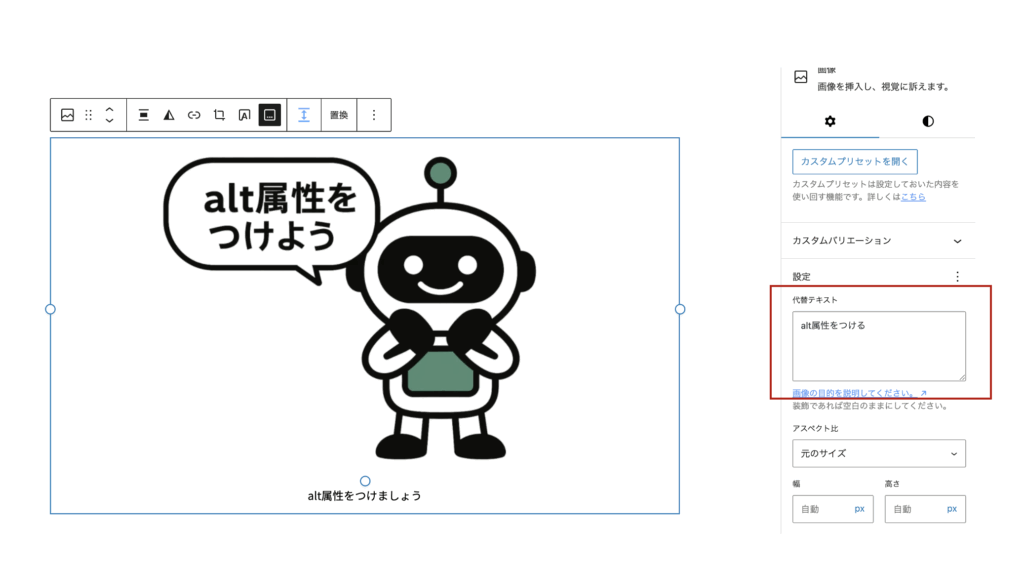Click the 置換 replace button

click(x=339, y=115)
